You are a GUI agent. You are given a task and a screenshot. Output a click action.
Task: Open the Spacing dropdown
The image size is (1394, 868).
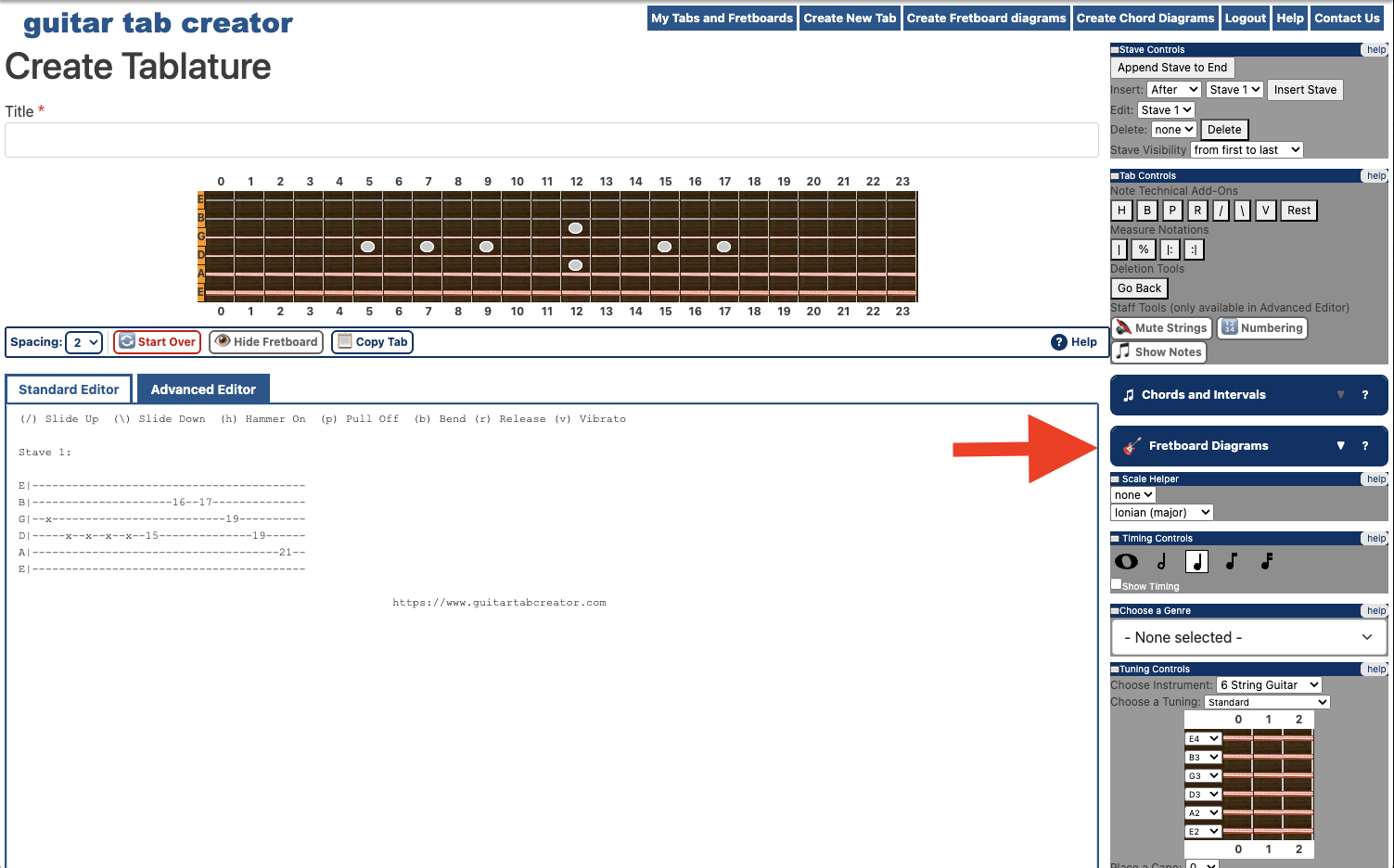[x=83, y=342]
